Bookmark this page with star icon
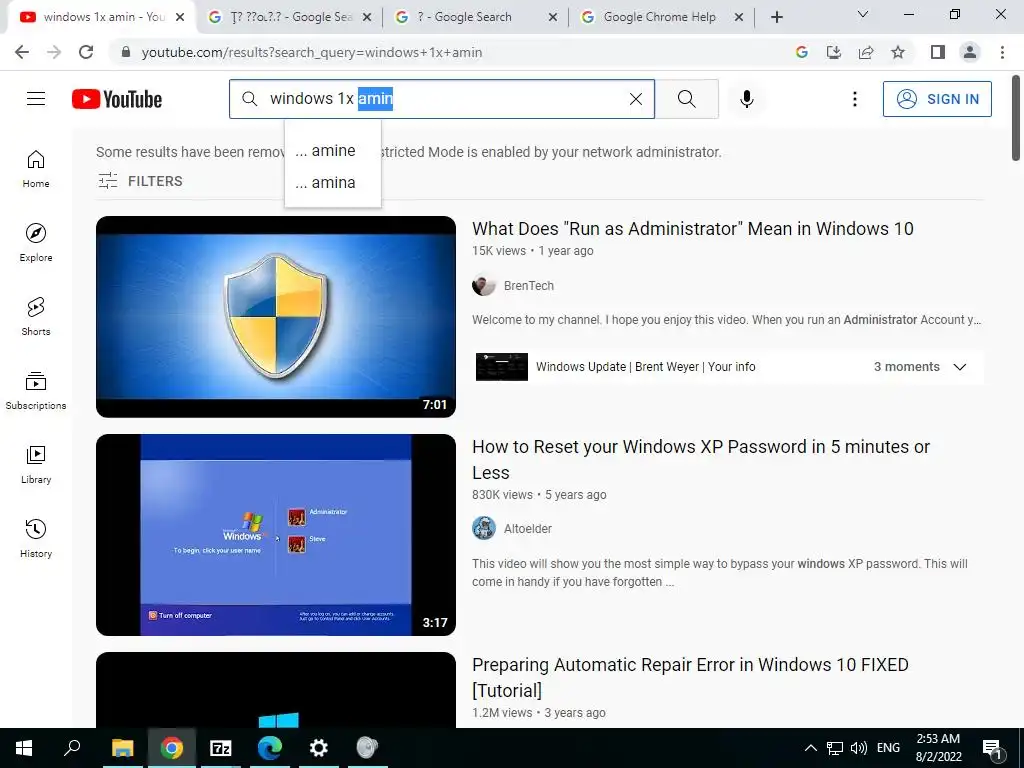Image resolution: width=1024 pixels, height=768 pixels. click(x=898, y=52)
